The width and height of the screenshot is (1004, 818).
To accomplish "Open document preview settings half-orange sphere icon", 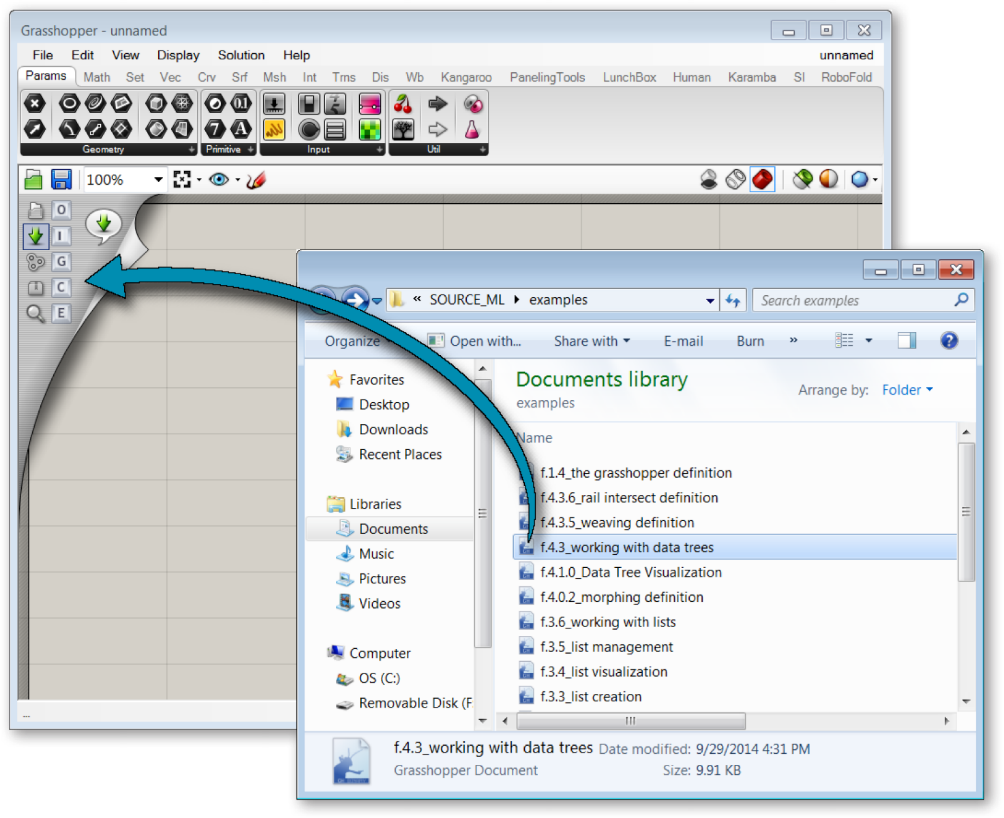I will click(829, 179).
